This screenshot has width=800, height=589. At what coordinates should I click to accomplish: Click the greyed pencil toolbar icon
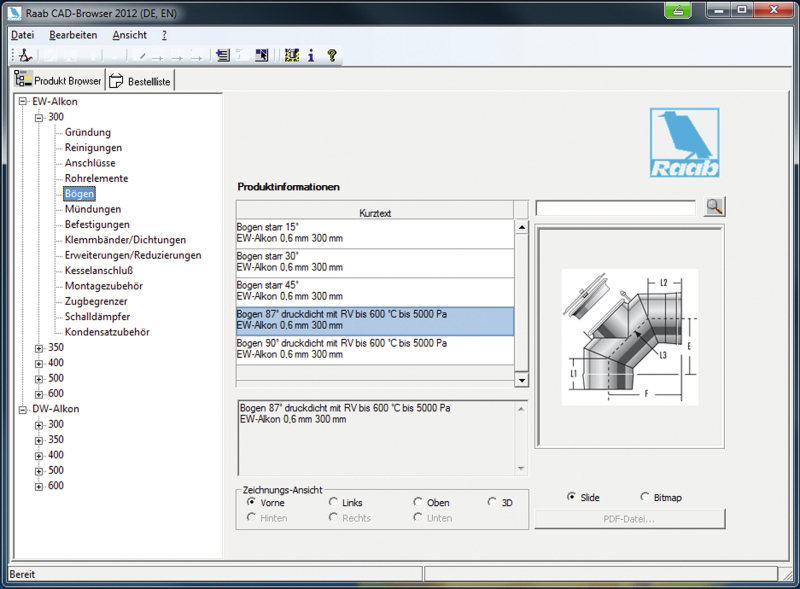[x=142, y=56]
